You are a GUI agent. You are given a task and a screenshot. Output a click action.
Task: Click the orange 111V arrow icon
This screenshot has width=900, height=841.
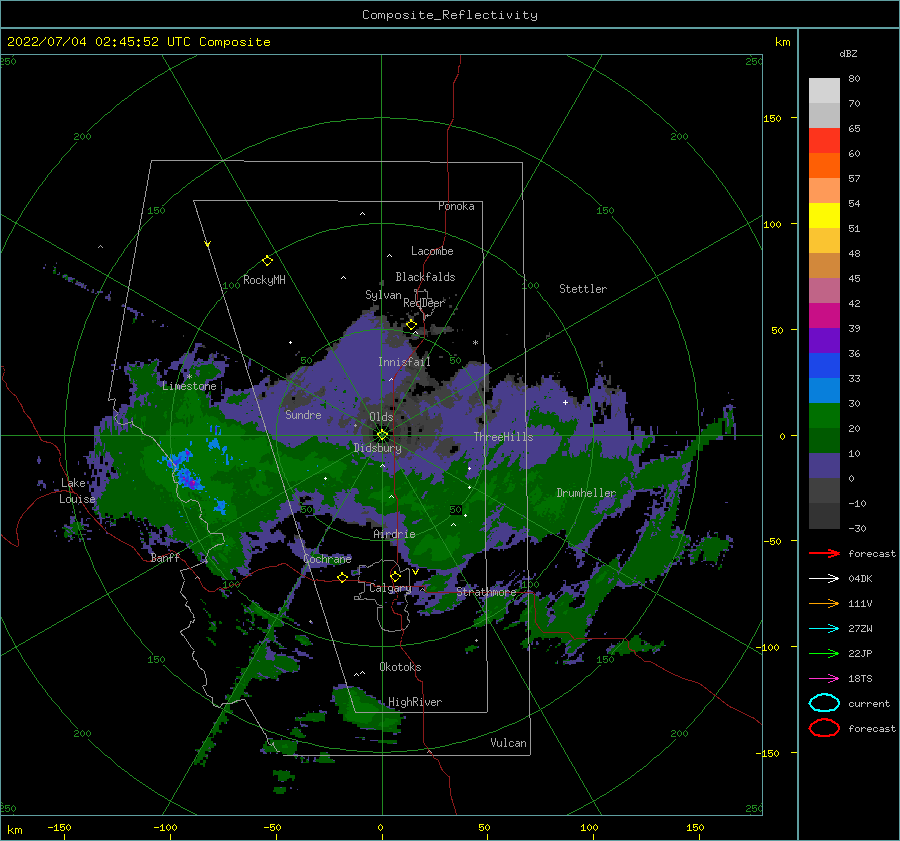pyautogui.click(x=824, y=603)
